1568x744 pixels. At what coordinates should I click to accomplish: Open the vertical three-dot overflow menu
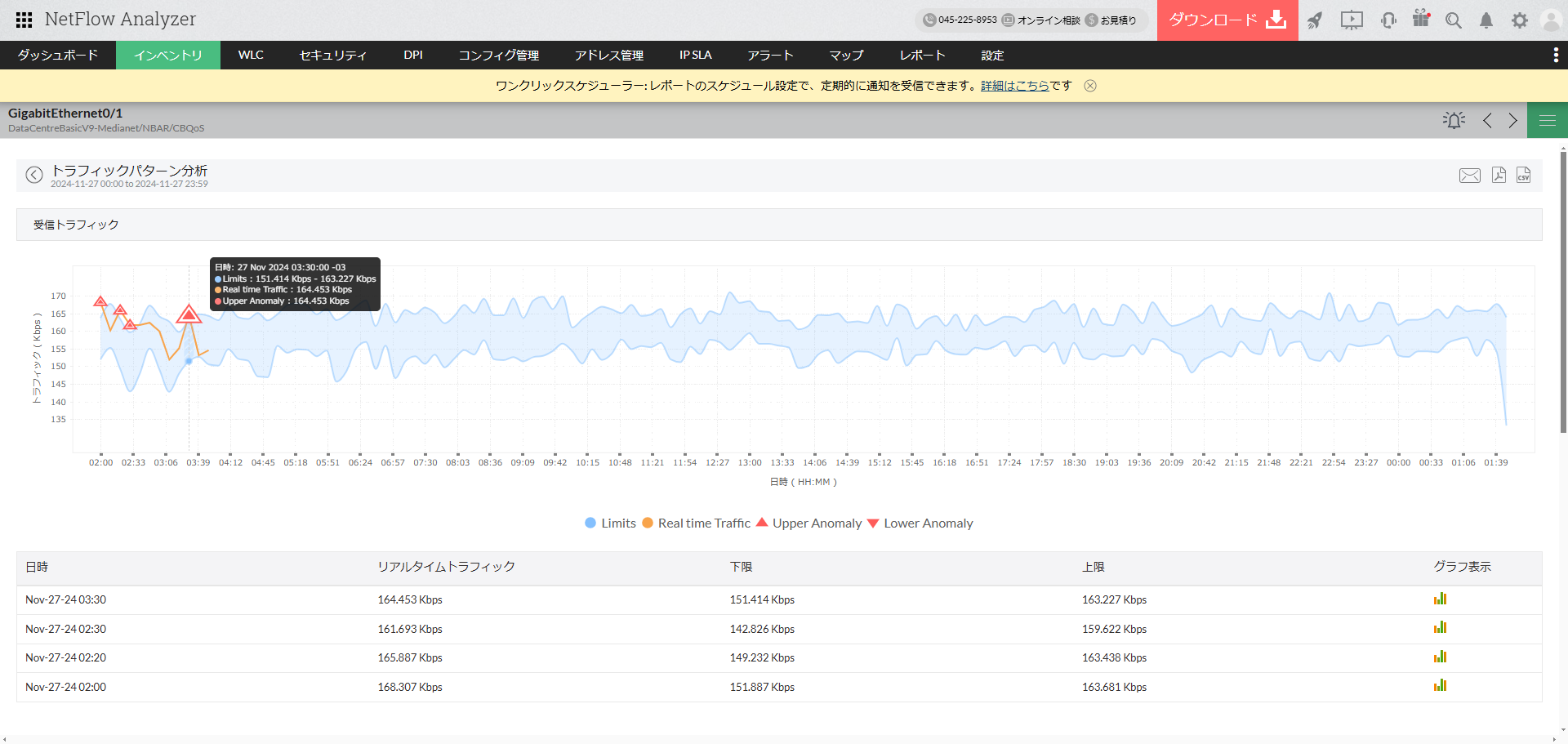point(1555,55)
